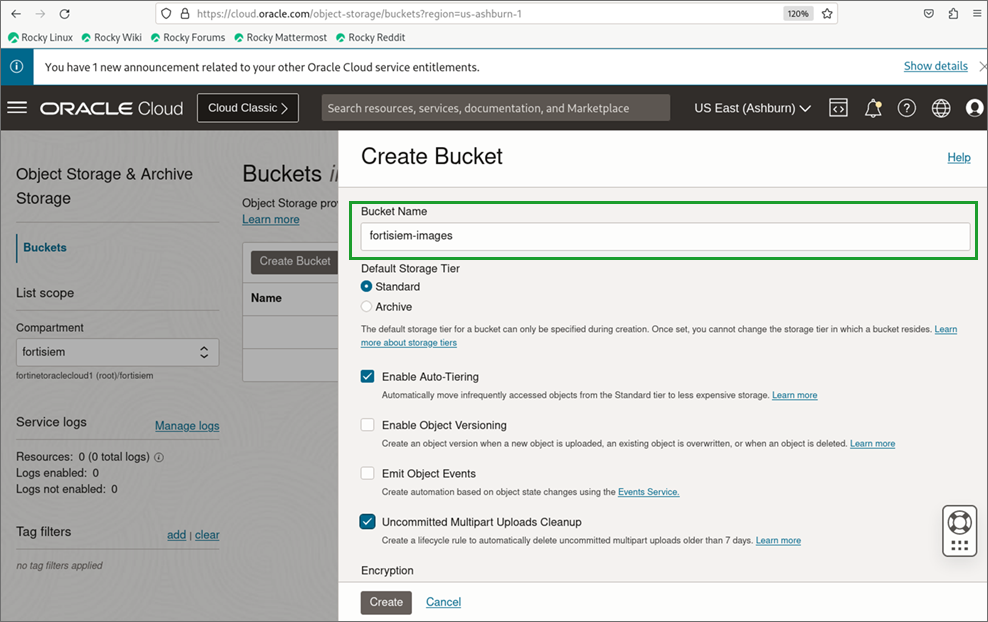The image size is (988, 622).
Task: Open the user profile avatar menu
Action: (x=974, y=108)
